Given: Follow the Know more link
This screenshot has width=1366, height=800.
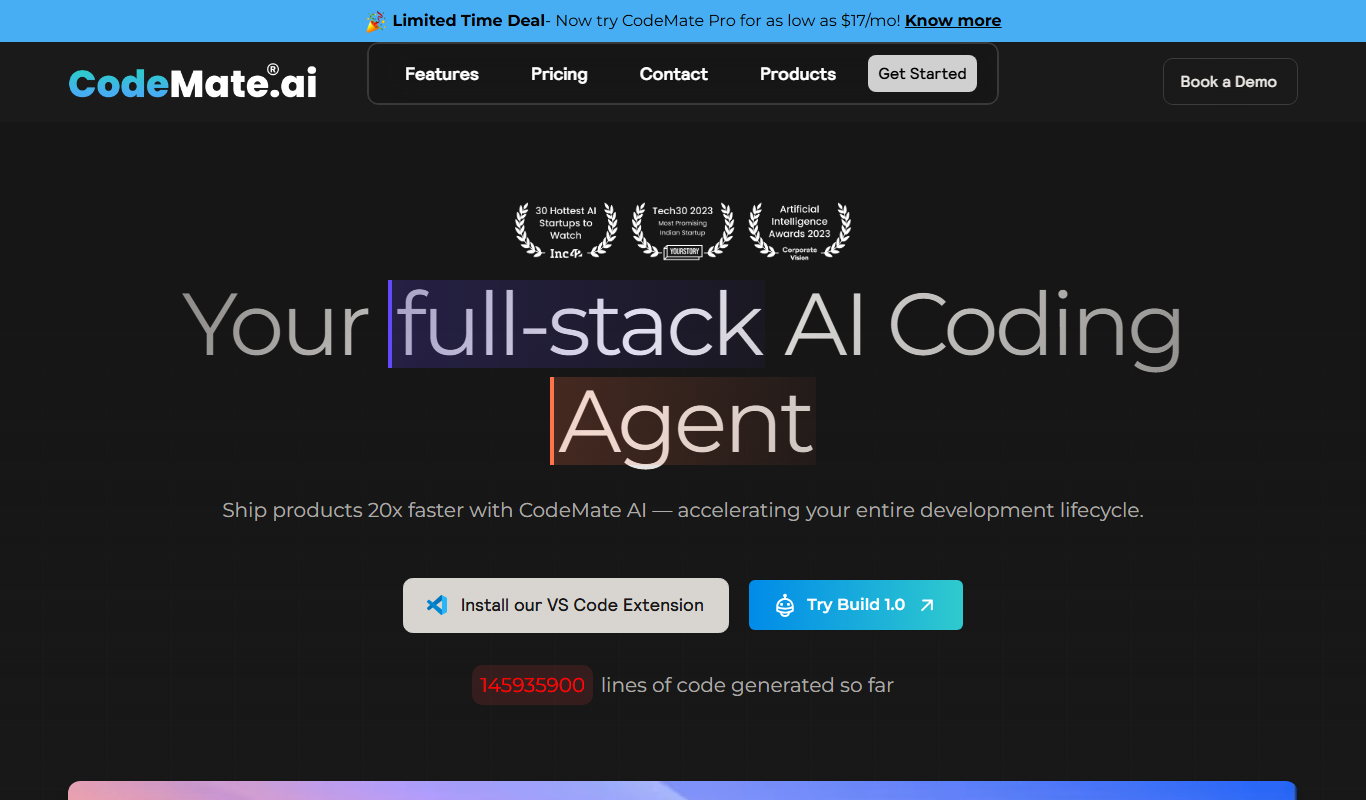Looking at the screenshot, I should (953, 21).
